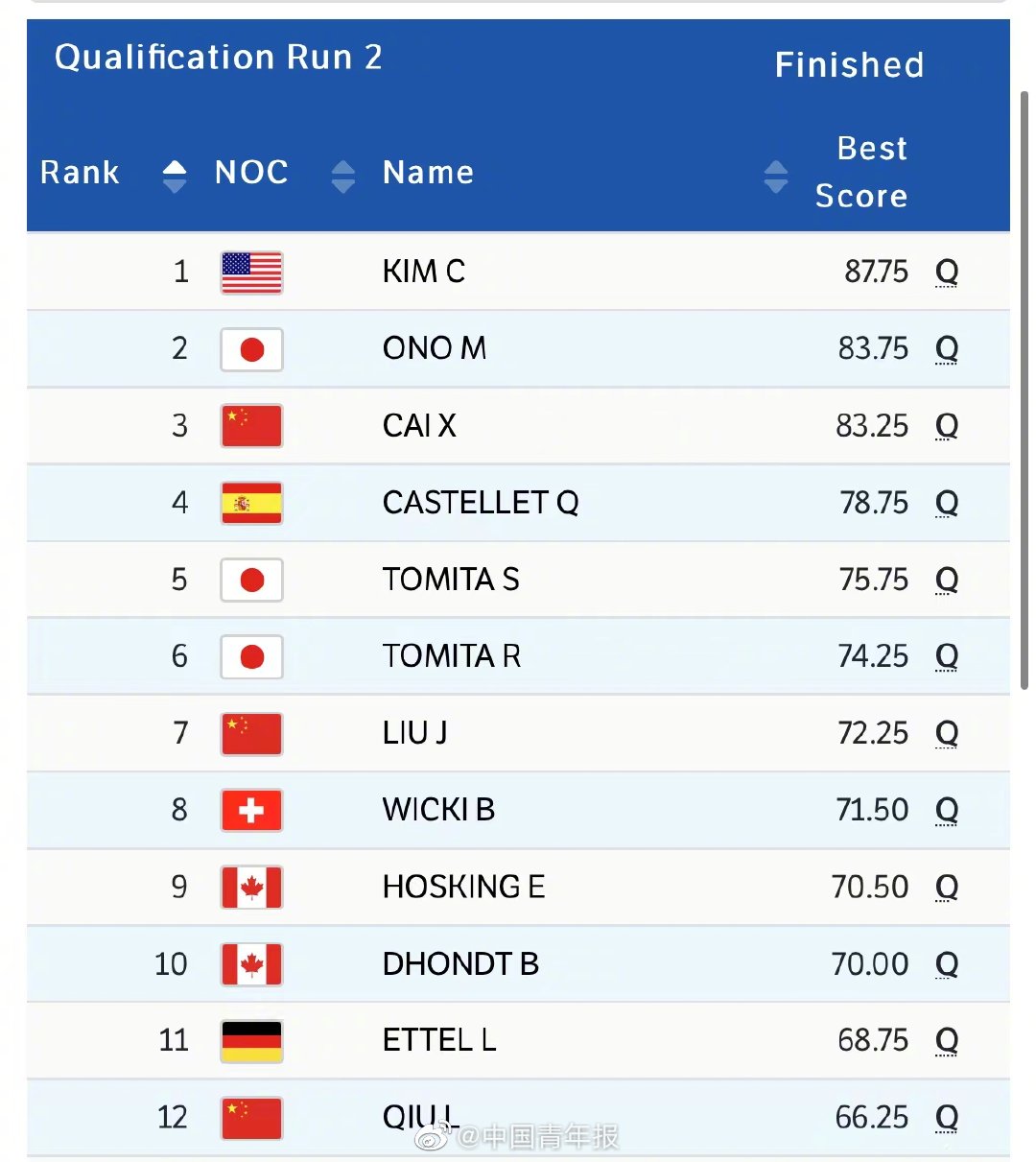
Task: Sort by Best Score using its arrows
Action: [x=775, y=177]
